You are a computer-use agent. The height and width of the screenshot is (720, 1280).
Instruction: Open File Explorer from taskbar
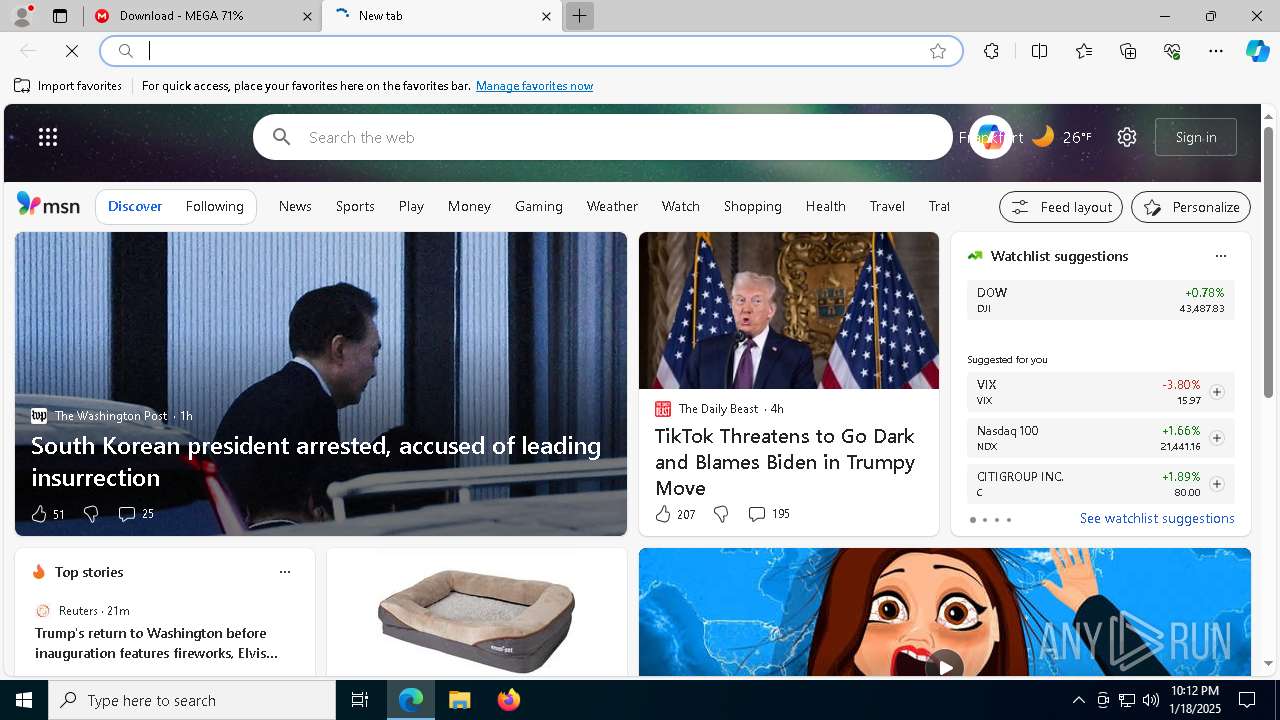(459, 700)
